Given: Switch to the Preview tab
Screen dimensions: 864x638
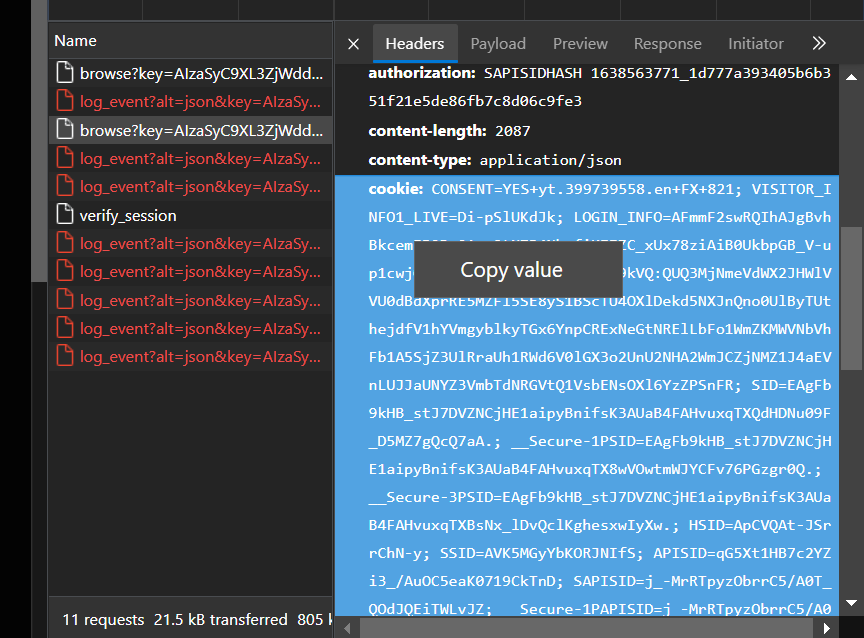Looking at the screenshot, I should pyautogui.click(x=580, y=44).
